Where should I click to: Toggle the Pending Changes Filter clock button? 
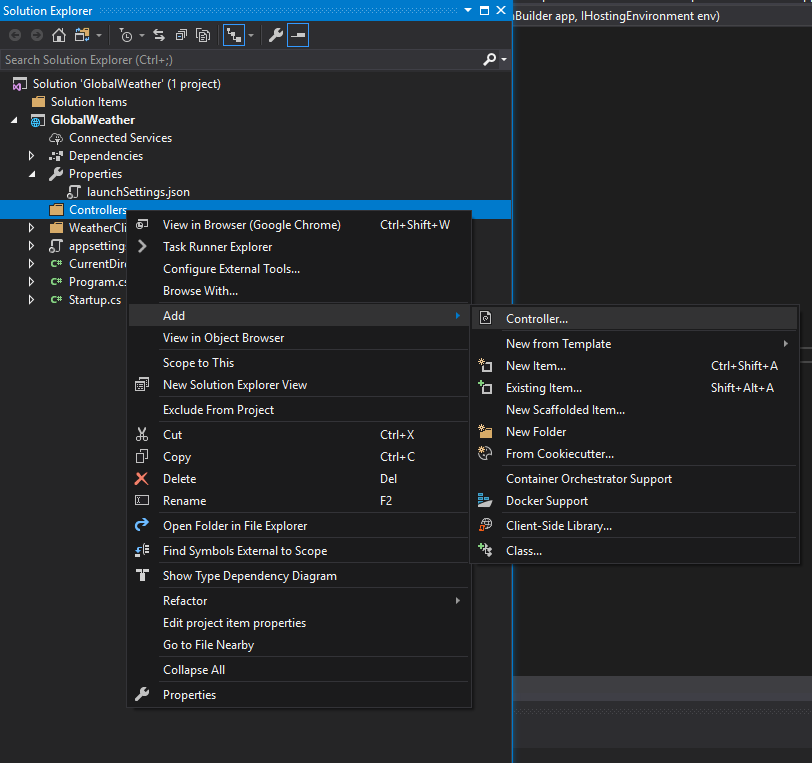(126, 35)
